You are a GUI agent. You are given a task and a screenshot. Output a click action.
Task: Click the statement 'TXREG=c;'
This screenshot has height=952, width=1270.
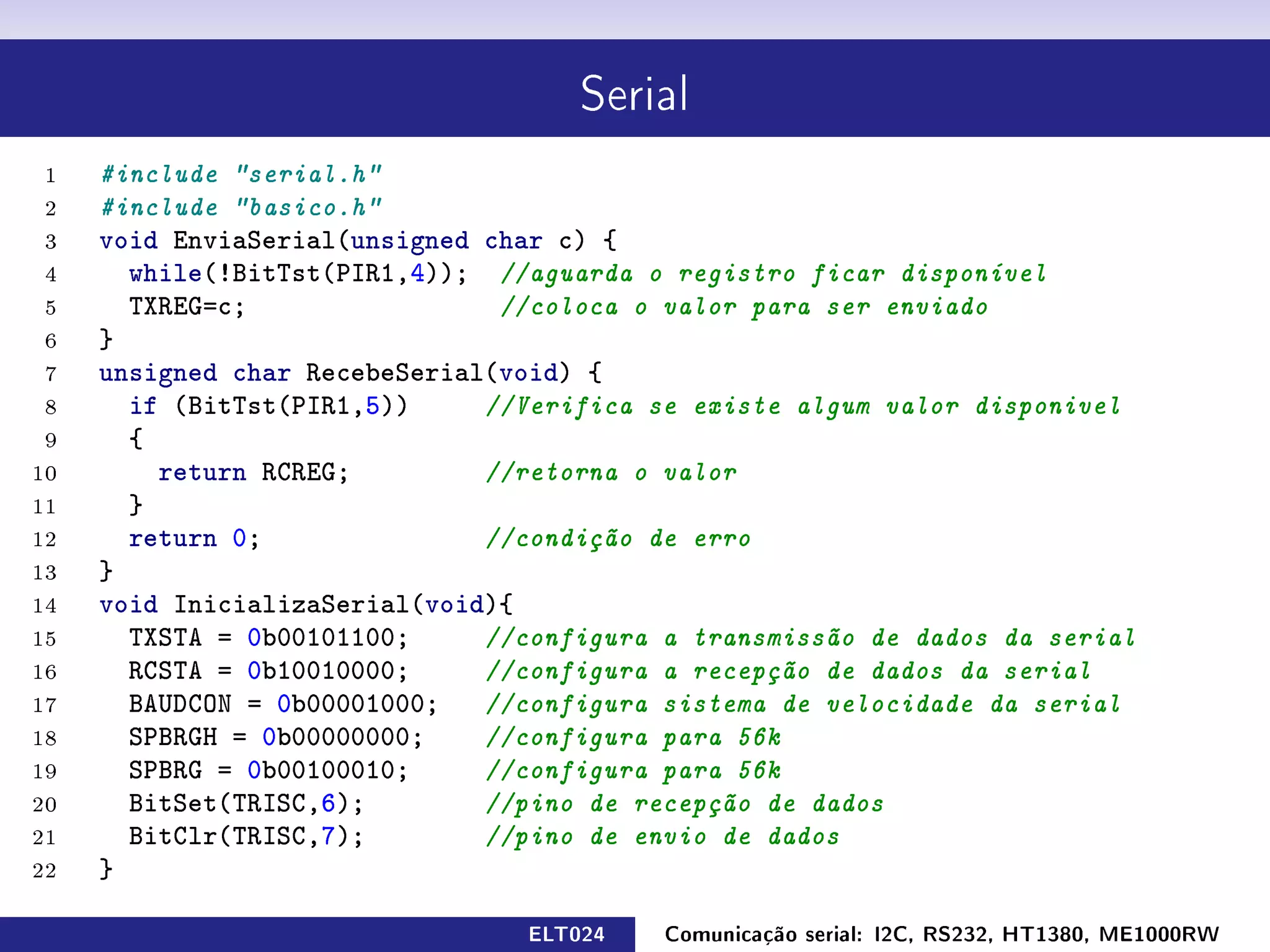(x=187, y=307)
